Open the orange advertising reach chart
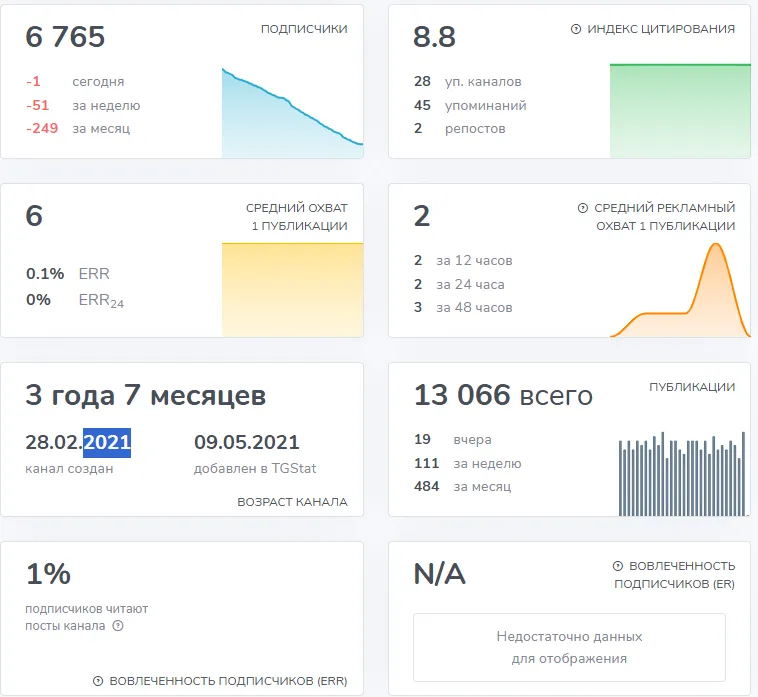Viewport: 758px width, 697px height. [680, 290]
